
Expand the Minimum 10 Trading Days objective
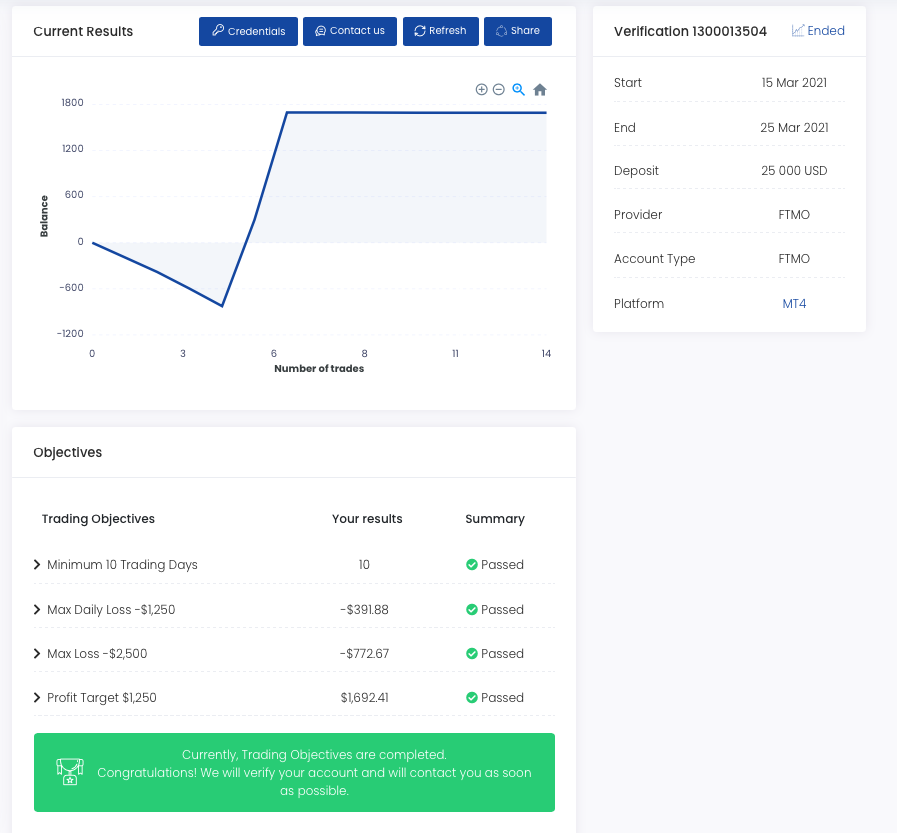click(x=38, y=565)
